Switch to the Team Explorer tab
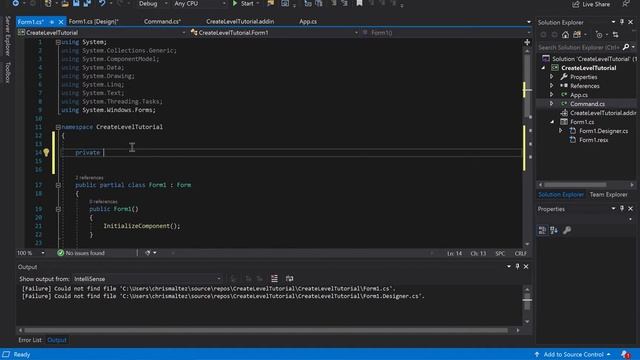Image resolution: width=640 pixels, height=360 pixels. click(608, 195)
